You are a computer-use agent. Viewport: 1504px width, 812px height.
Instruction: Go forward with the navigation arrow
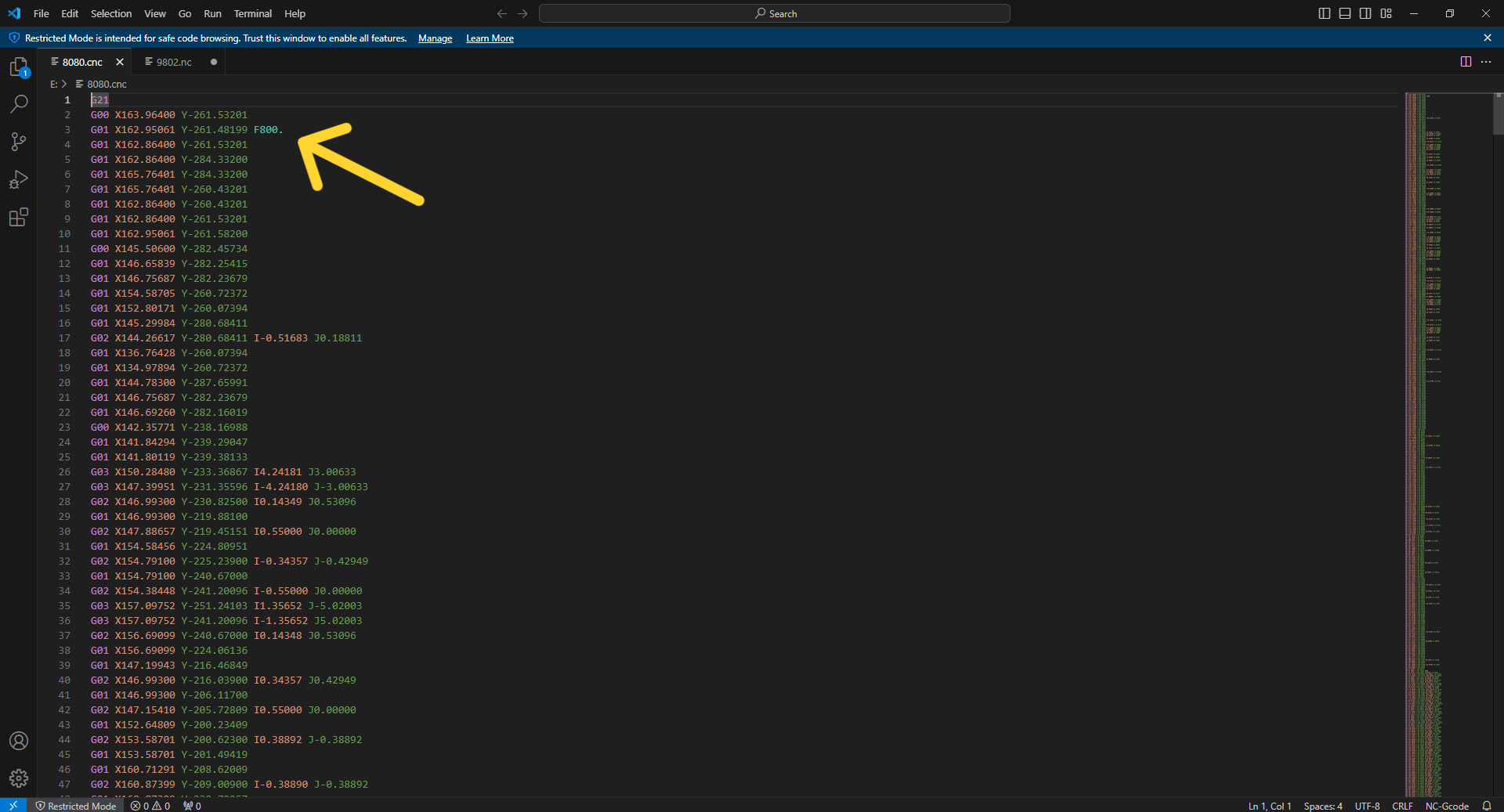[x=522, y=13]
